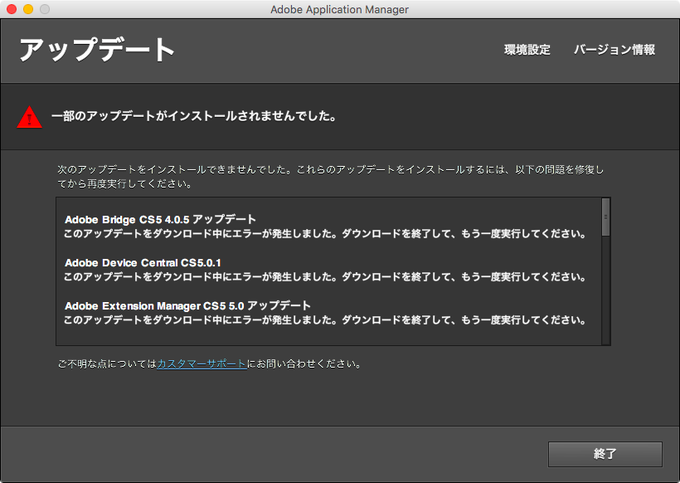Follow the カスタマーサポート link
This screenshot has height=483, width=680.
pyautogui.click(x=202, y=364)
